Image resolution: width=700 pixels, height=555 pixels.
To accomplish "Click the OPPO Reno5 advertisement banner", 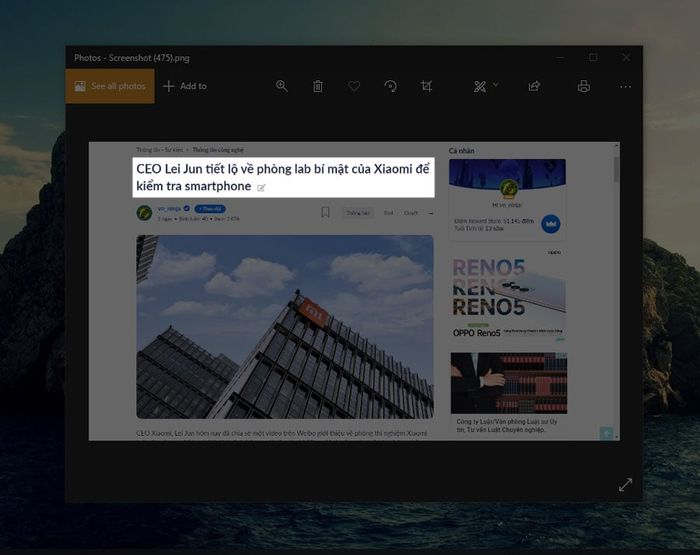I will [x=508, y=295].
